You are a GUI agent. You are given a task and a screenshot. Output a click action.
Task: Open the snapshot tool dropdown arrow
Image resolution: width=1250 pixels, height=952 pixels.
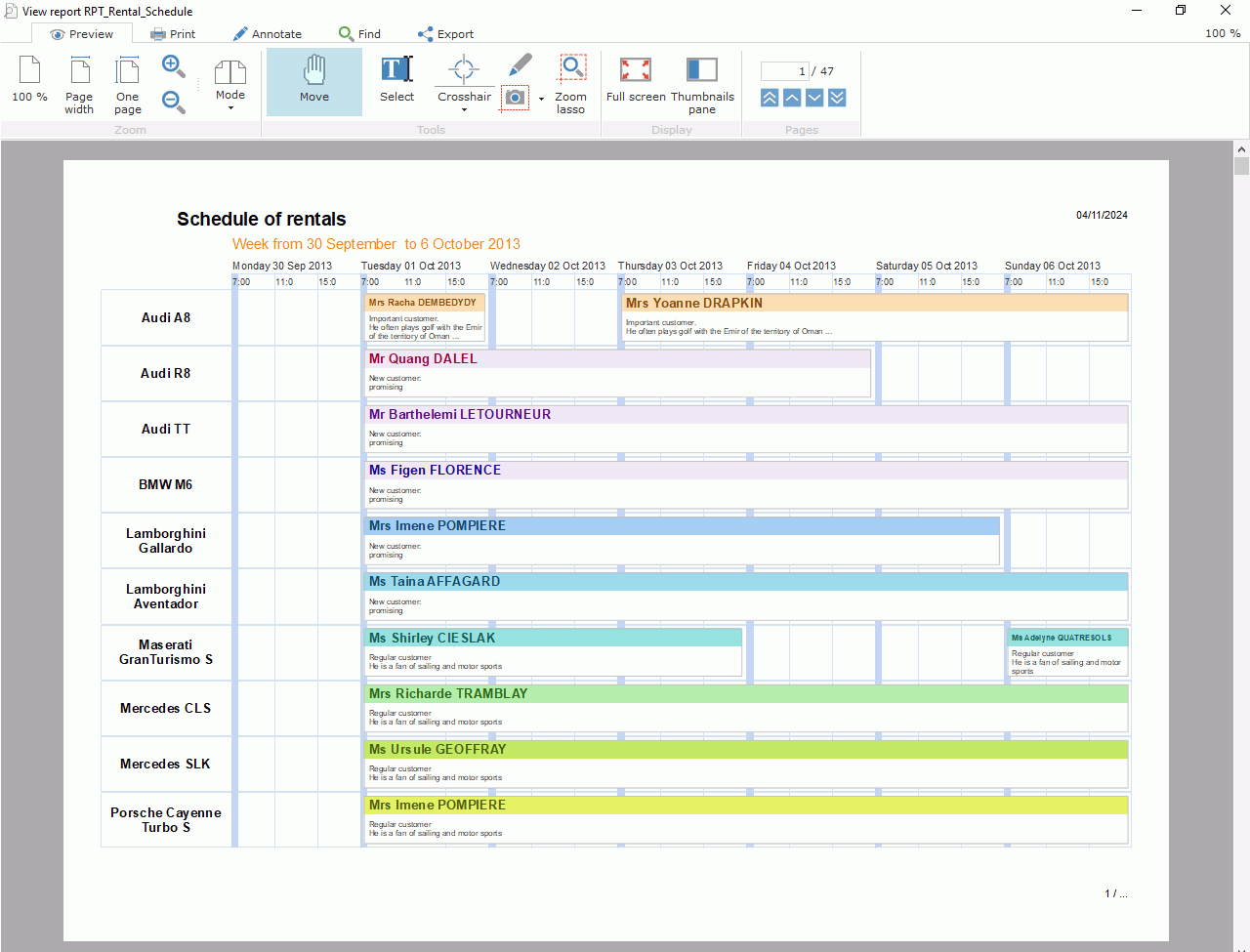541,99
